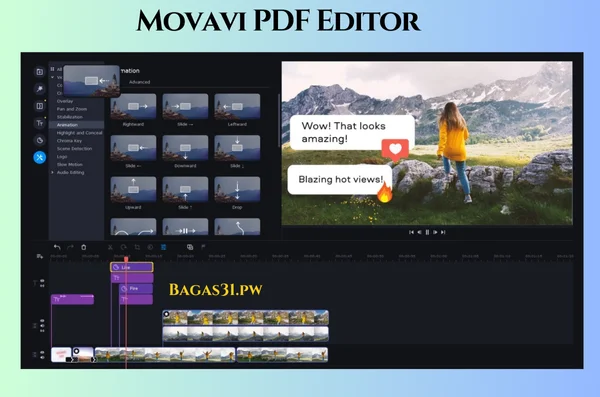The height and width of the screenshot is (397, 600).
Task: Select Scene Detection in tools list
Action: [x=74, y=149]
